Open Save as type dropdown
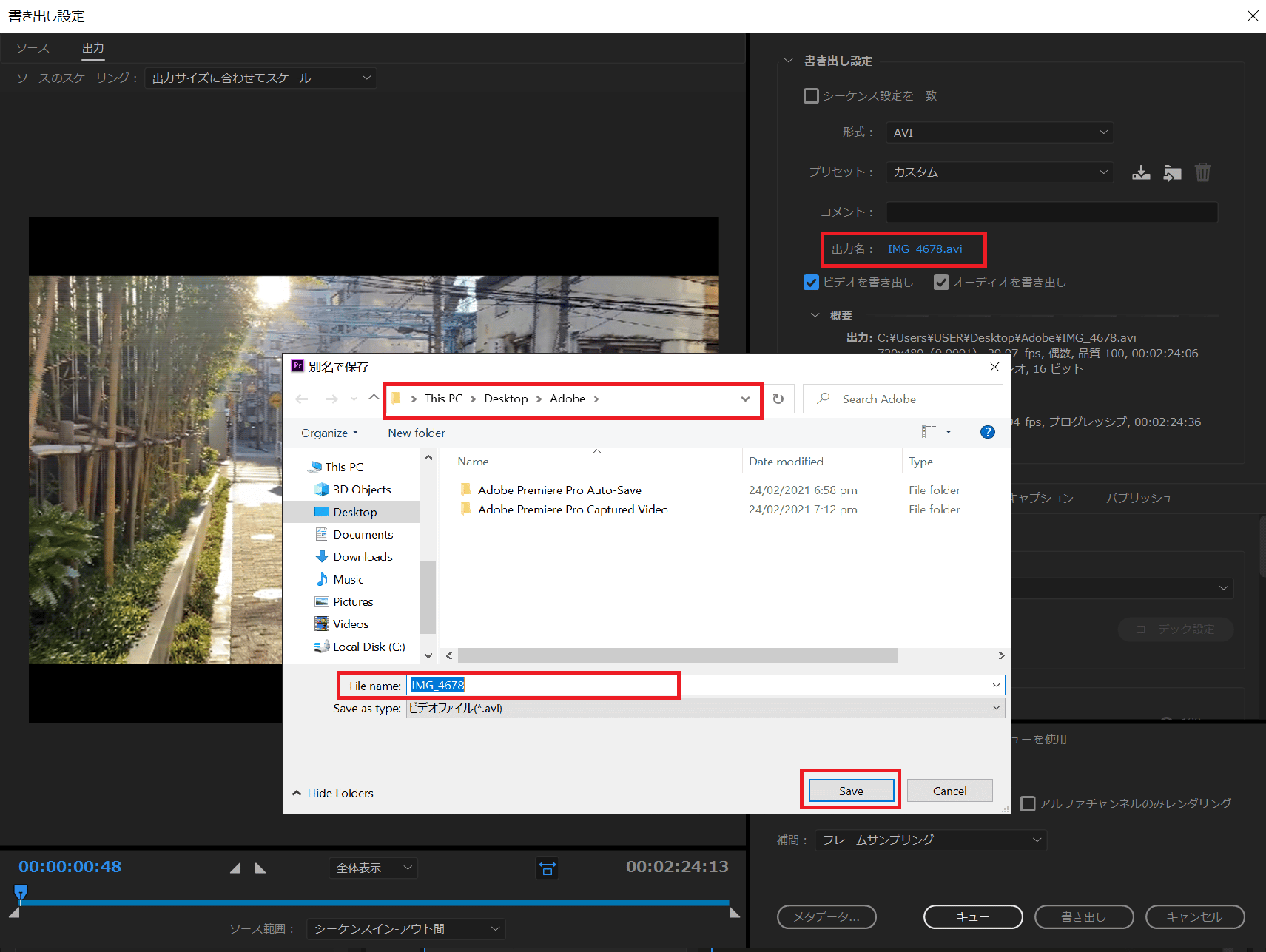This screenshot has height=952, width=1266. [705, 708]
